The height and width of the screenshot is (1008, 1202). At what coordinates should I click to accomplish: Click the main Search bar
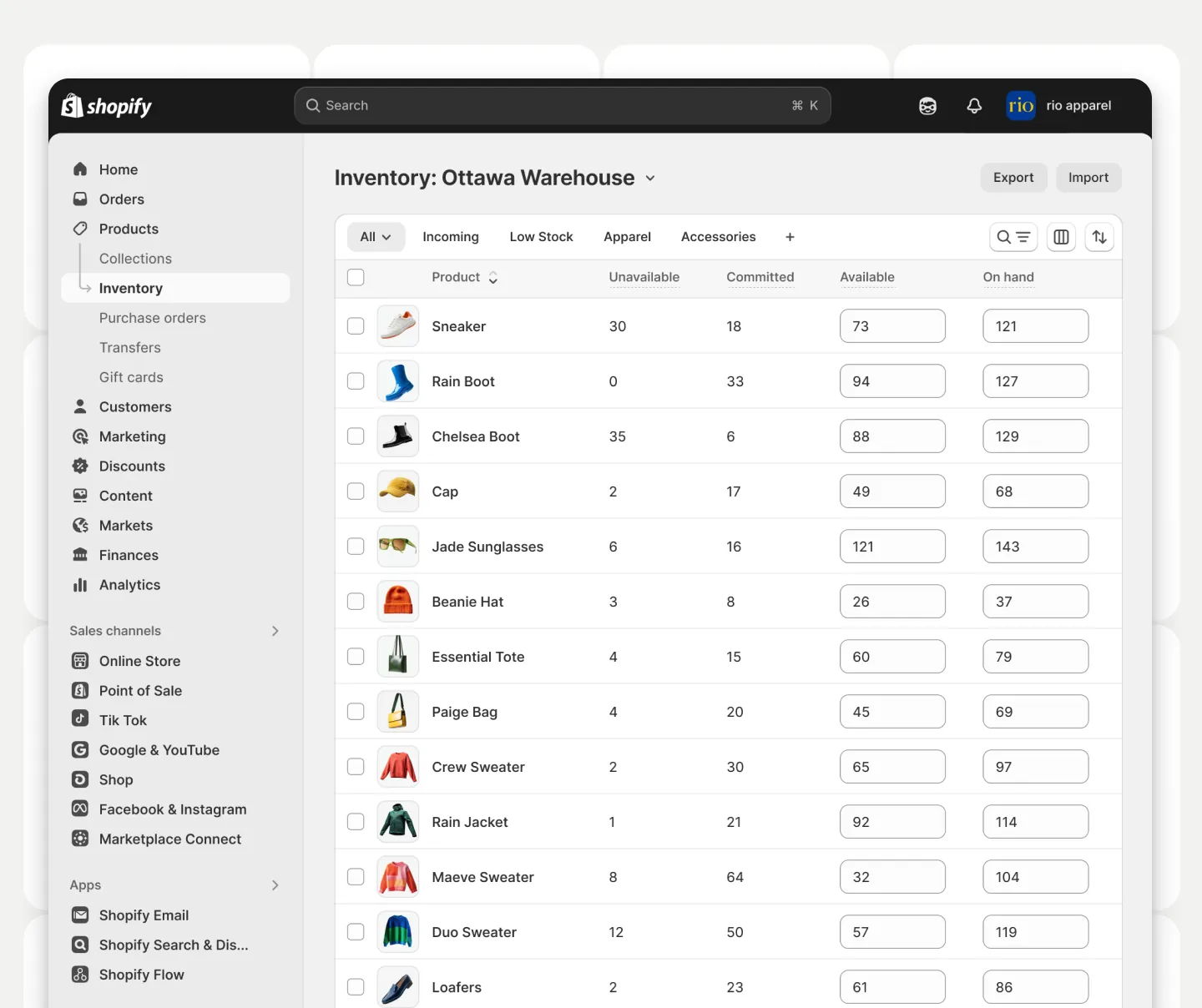(x=563, y=106)
